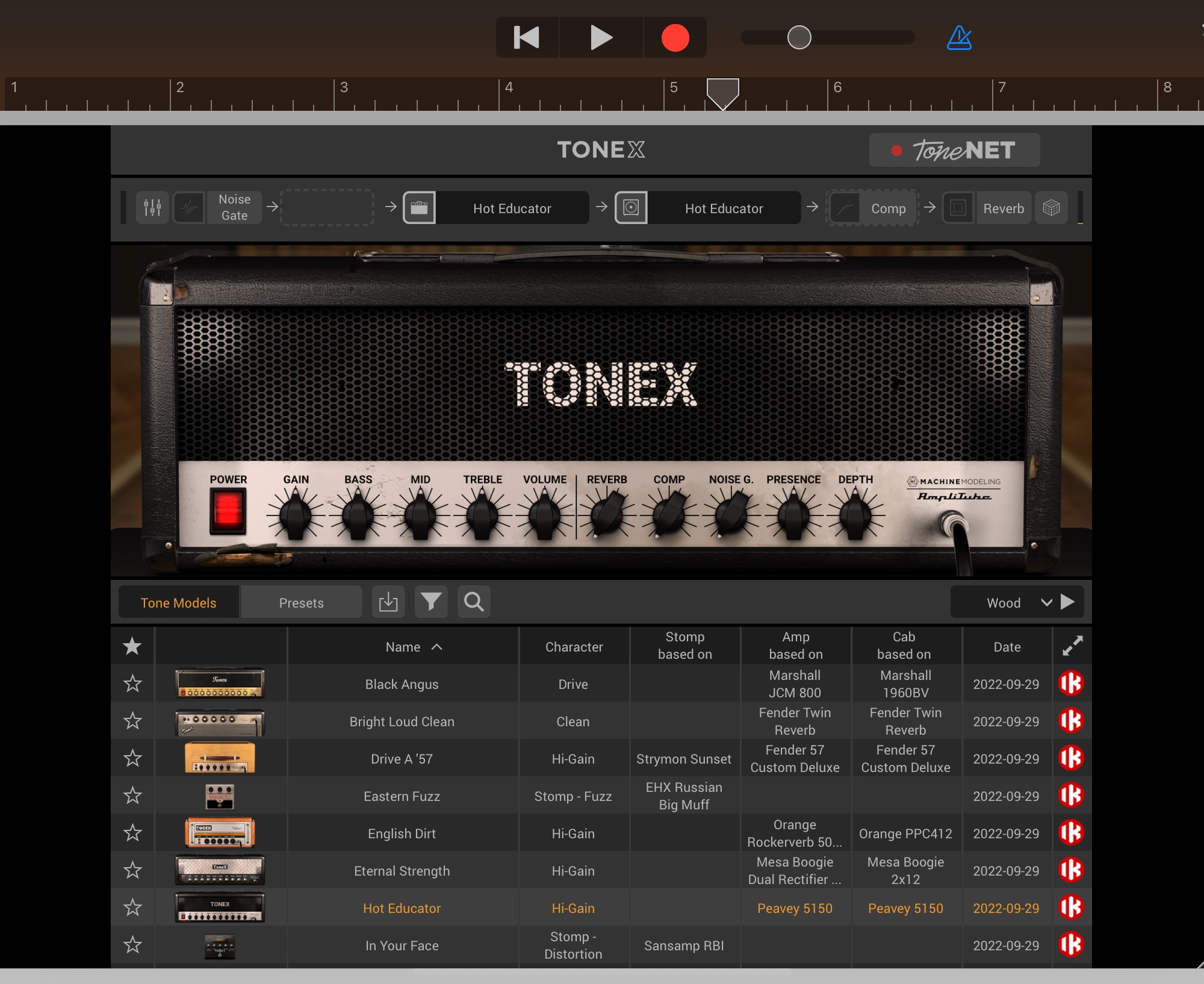The width and height of the screenshot is (1204, 984).
Task: Toggle the blue metronome icon
Action: [959, 38]
